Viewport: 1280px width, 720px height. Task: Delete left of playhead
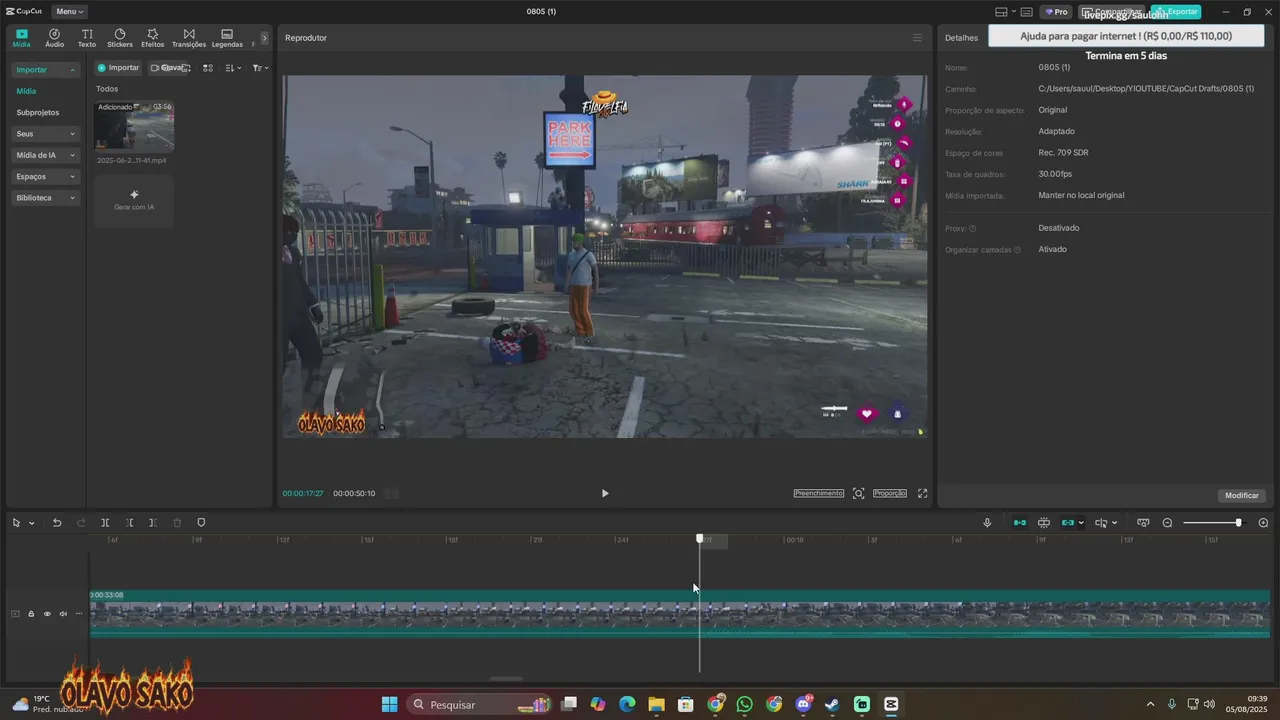point(129,523)
